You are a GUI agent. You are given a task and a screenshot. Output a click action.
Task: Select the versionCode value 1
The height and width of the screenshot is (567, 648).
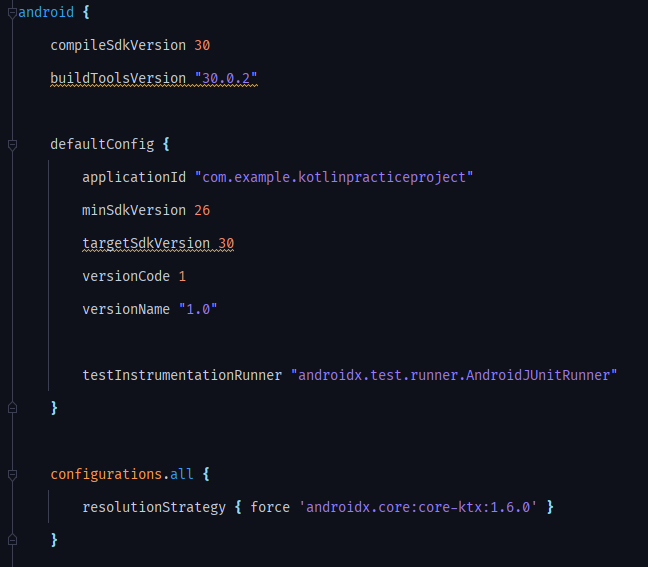(x=182, y=276)
